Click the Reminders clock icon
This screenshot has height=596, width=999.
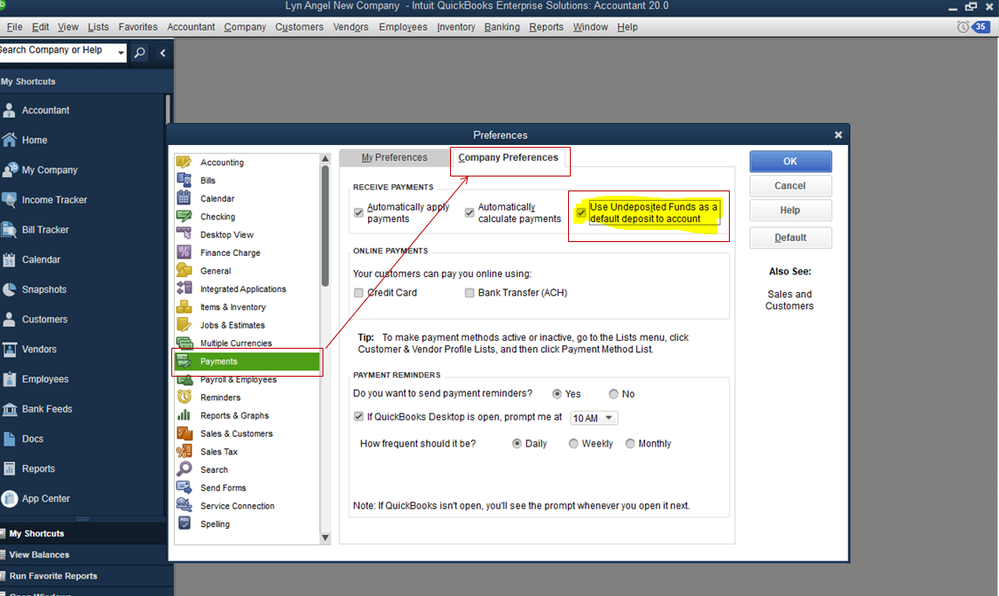[x=184, y=397]
